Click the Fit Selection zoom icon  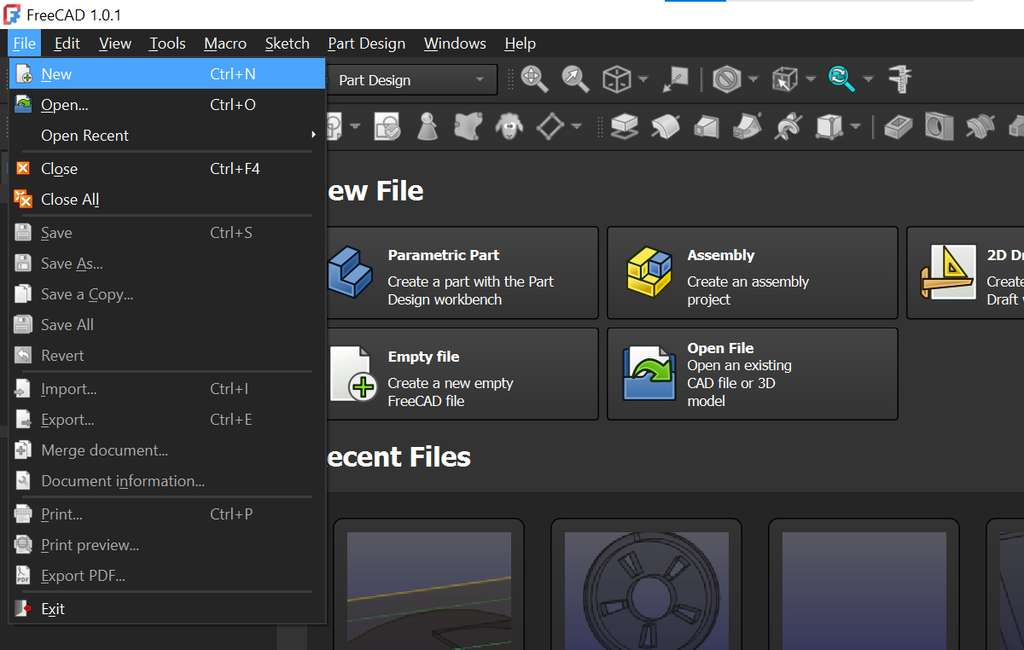[575, 80]
